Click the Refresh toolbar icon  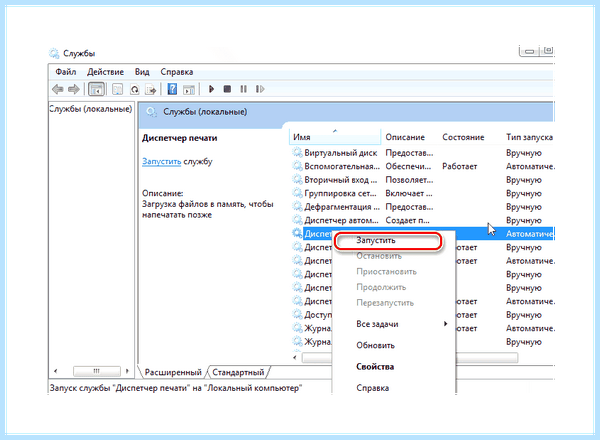click(x=134, y=90)
